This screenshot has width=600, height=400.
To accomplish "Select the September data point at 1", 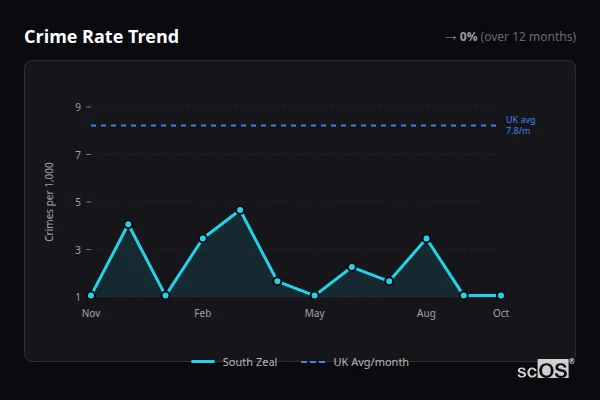I will click(x=464, y=296).
